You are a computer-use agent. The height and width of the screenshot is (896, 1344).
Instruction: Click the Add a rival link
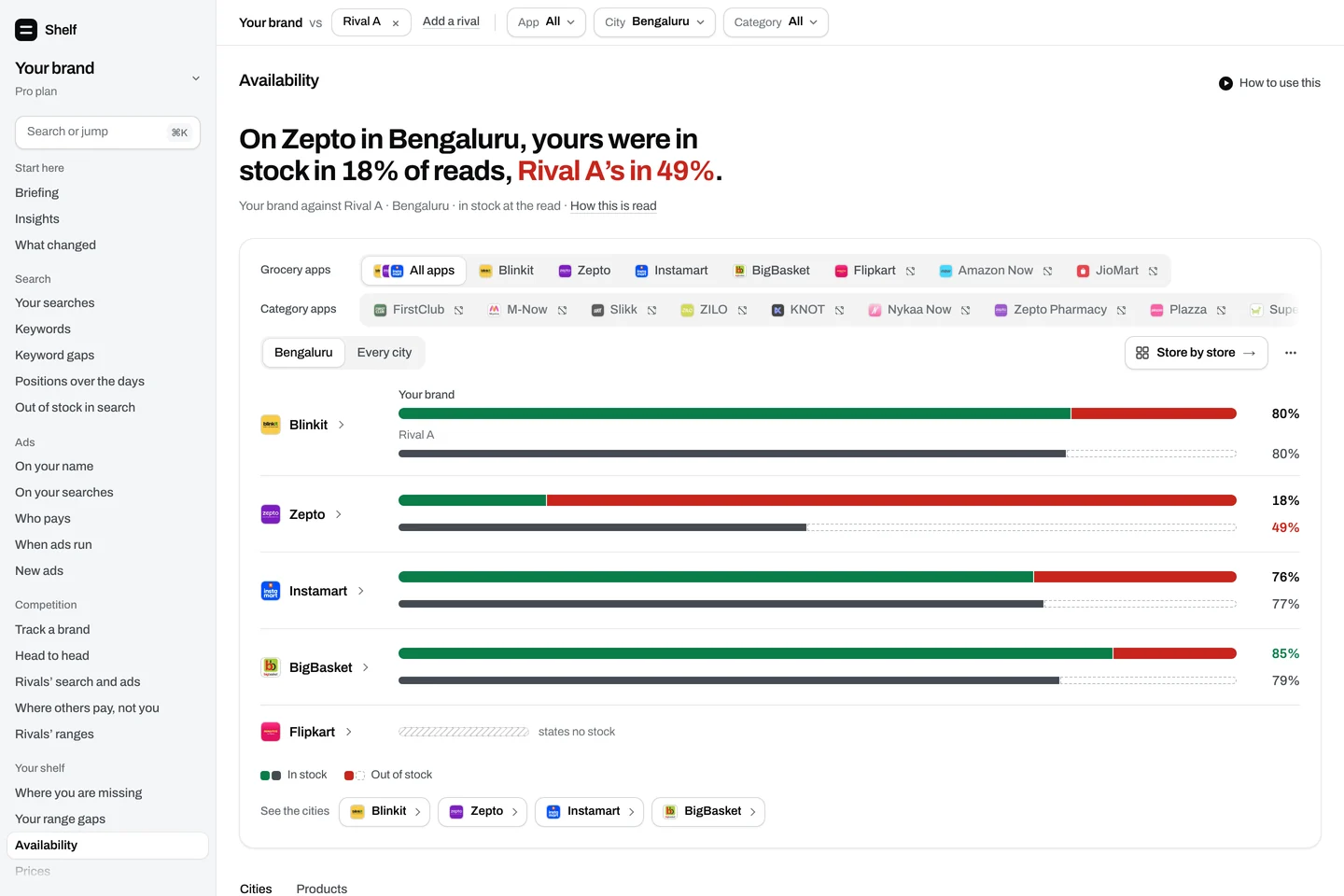point(451,21)
